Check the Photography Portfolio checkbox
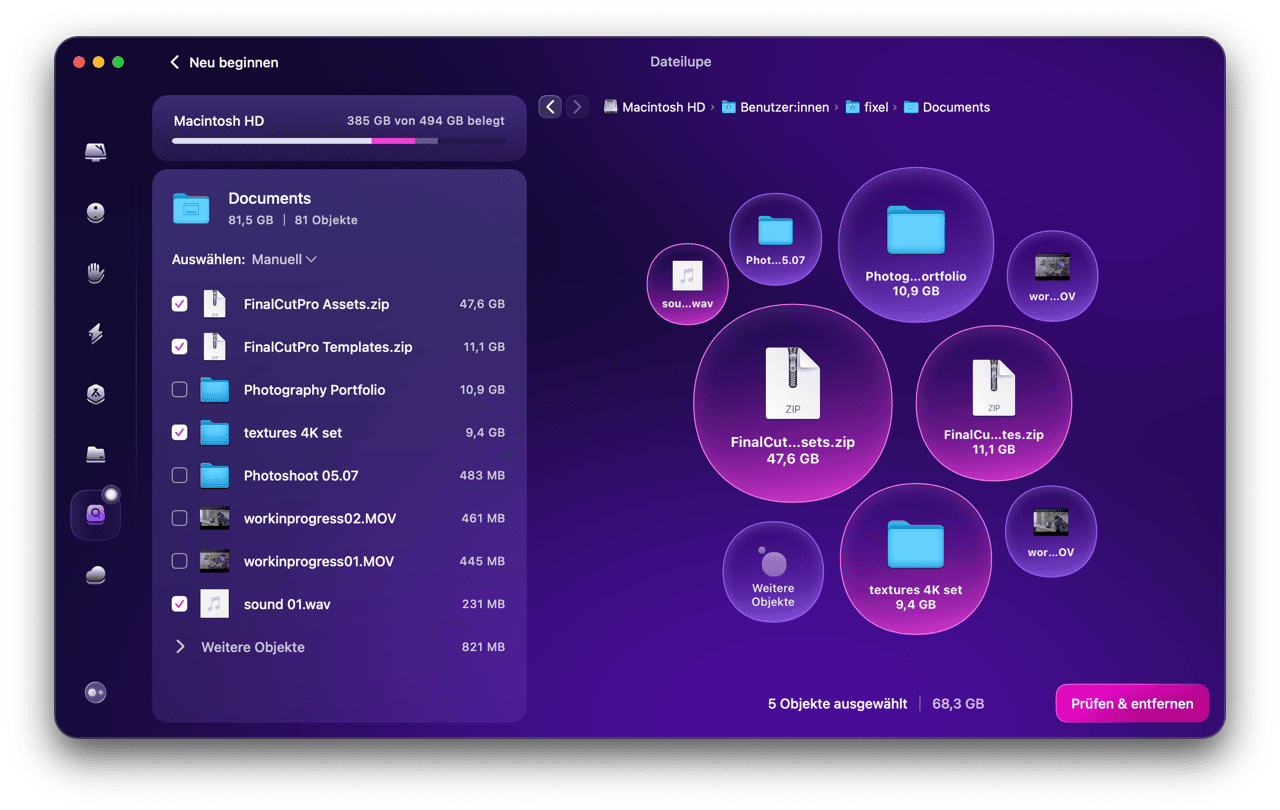This screenshot has height=810, width=1280. [180, 390]
